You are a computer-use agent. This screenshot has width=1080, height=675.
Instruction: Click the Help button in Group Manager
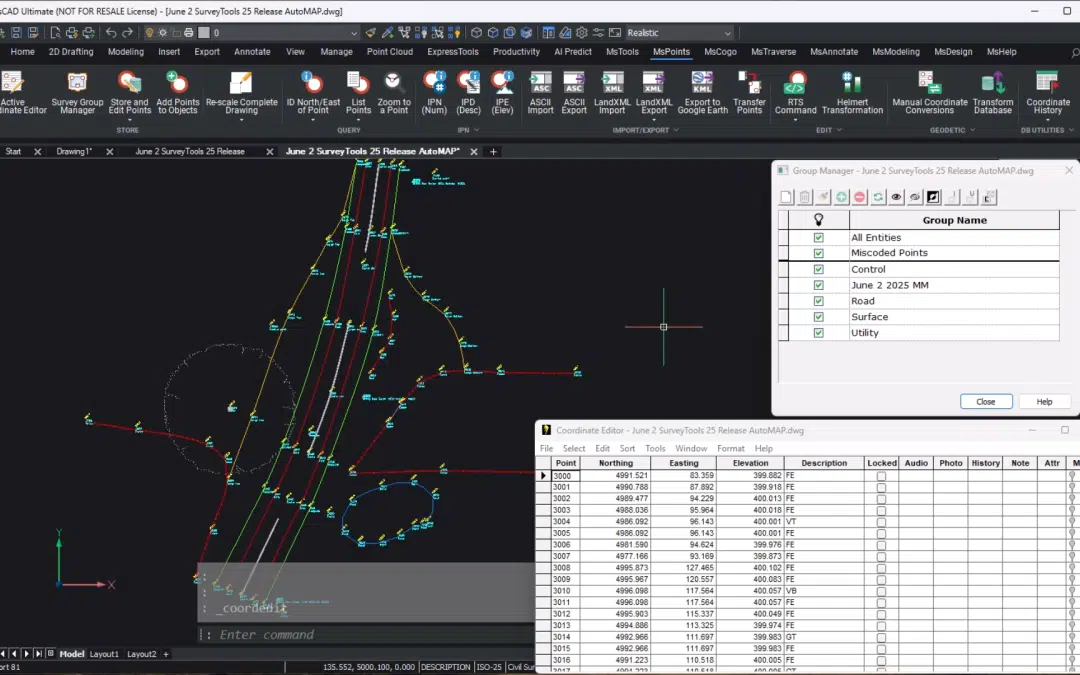point(1044,402)
